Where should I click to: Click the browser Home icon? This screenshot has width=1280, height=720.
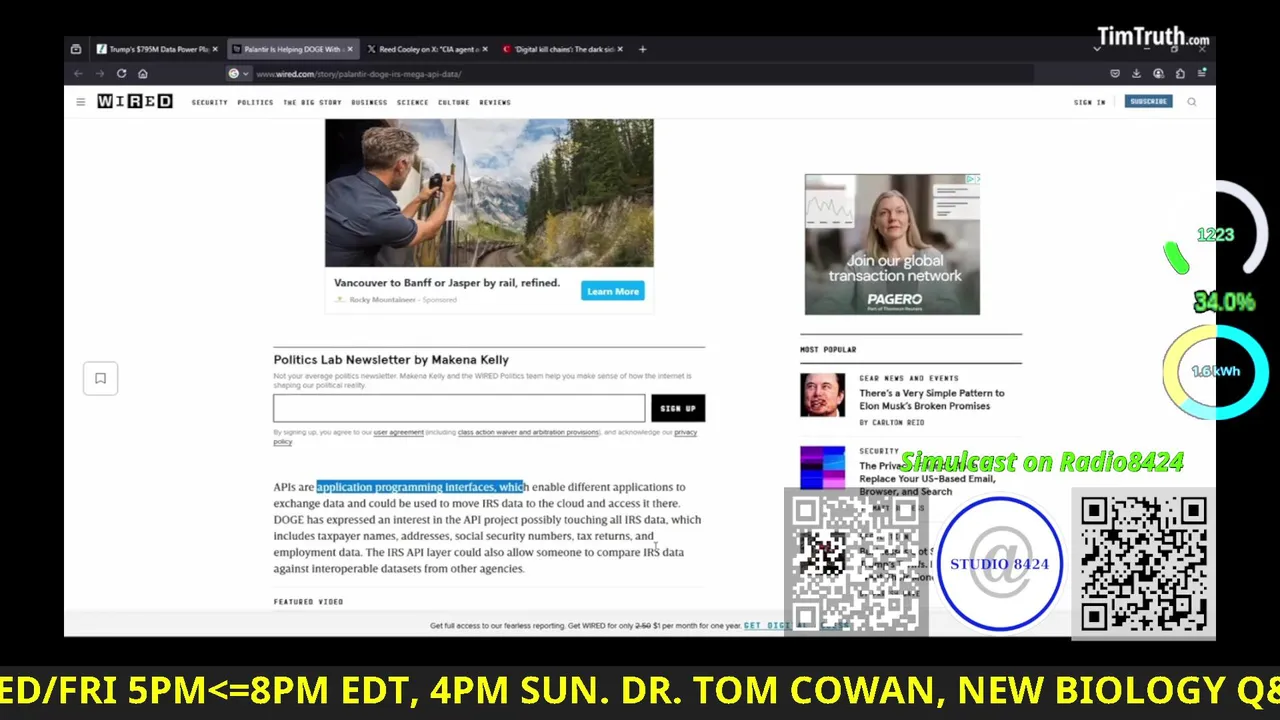143,74
